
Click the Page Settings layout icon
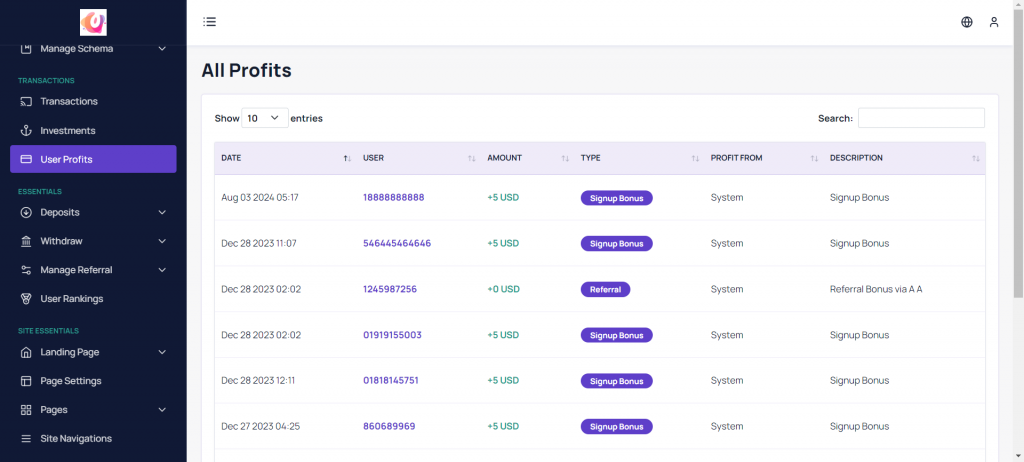[27, 381]
